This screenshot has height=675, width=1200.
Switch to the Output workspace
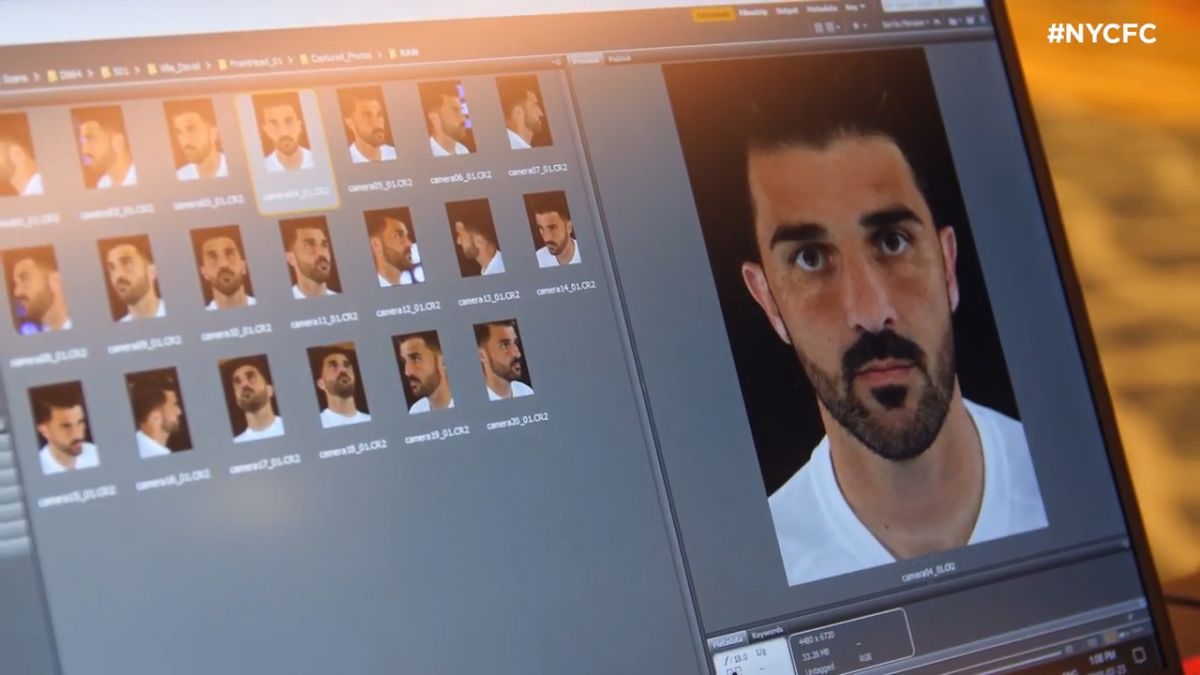(787, 11)
